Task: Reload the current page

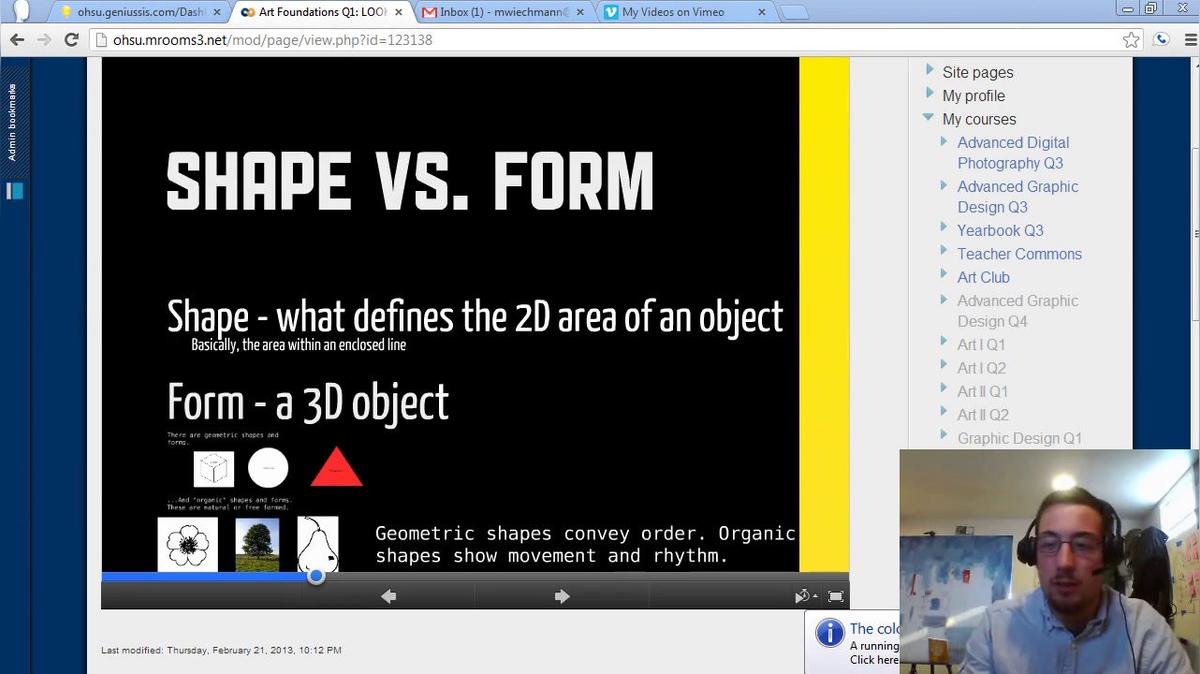Action: pyautogui.click(x=71, y=40)
